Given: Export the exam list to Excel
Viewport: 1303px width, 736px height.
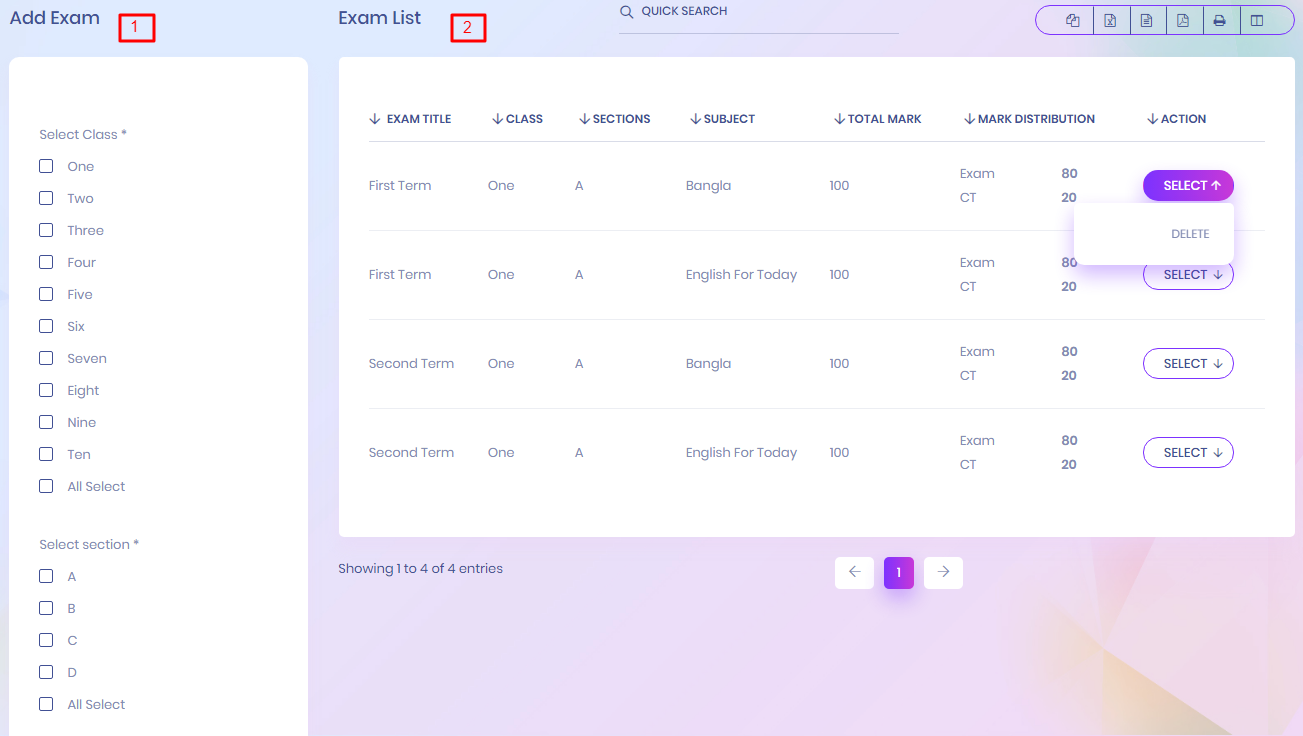Looking at the screenshot, I should pyautogui.click(x=1110, y=20).
